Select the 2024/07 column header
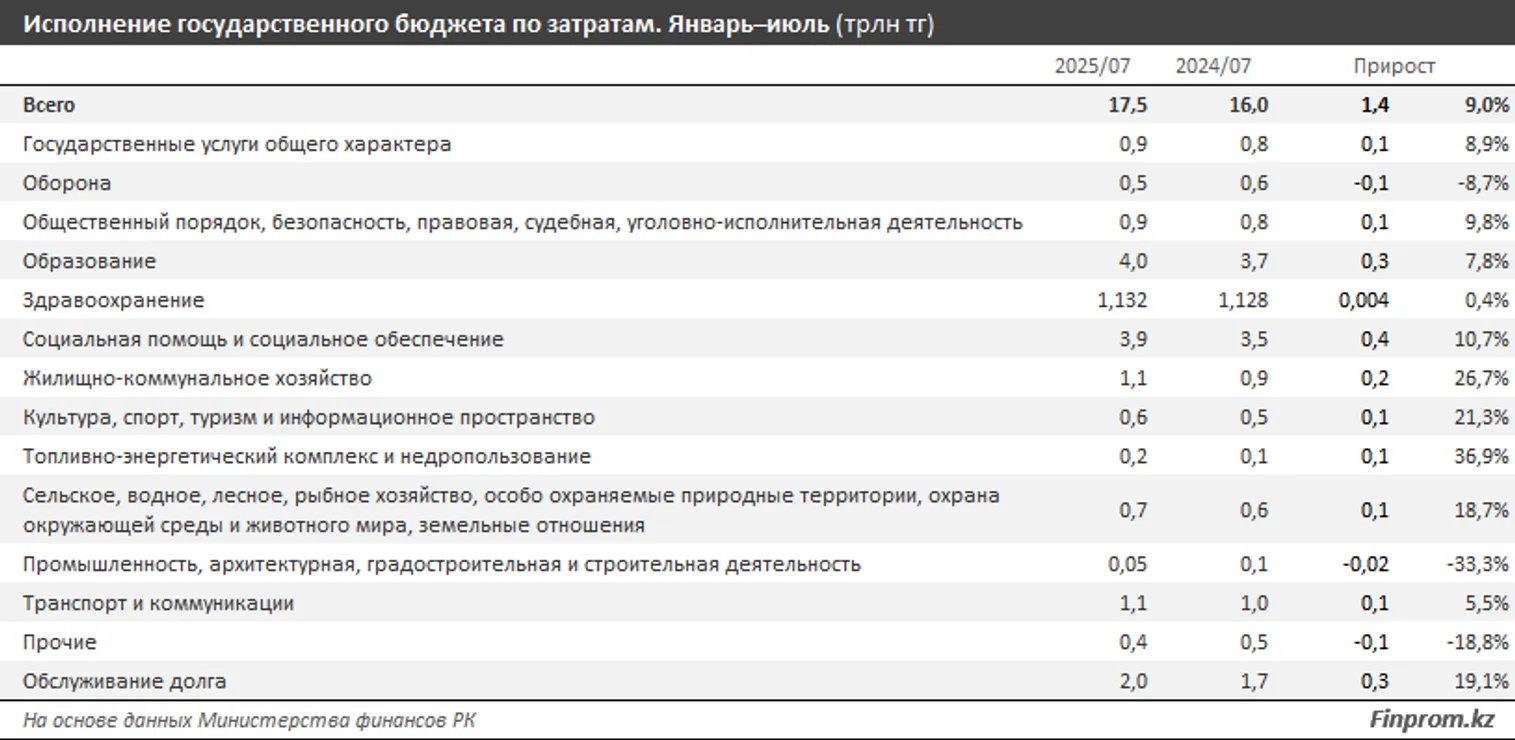Image resolution: width=1515 pixels, height=740 pixels. tap(1213, 66)
